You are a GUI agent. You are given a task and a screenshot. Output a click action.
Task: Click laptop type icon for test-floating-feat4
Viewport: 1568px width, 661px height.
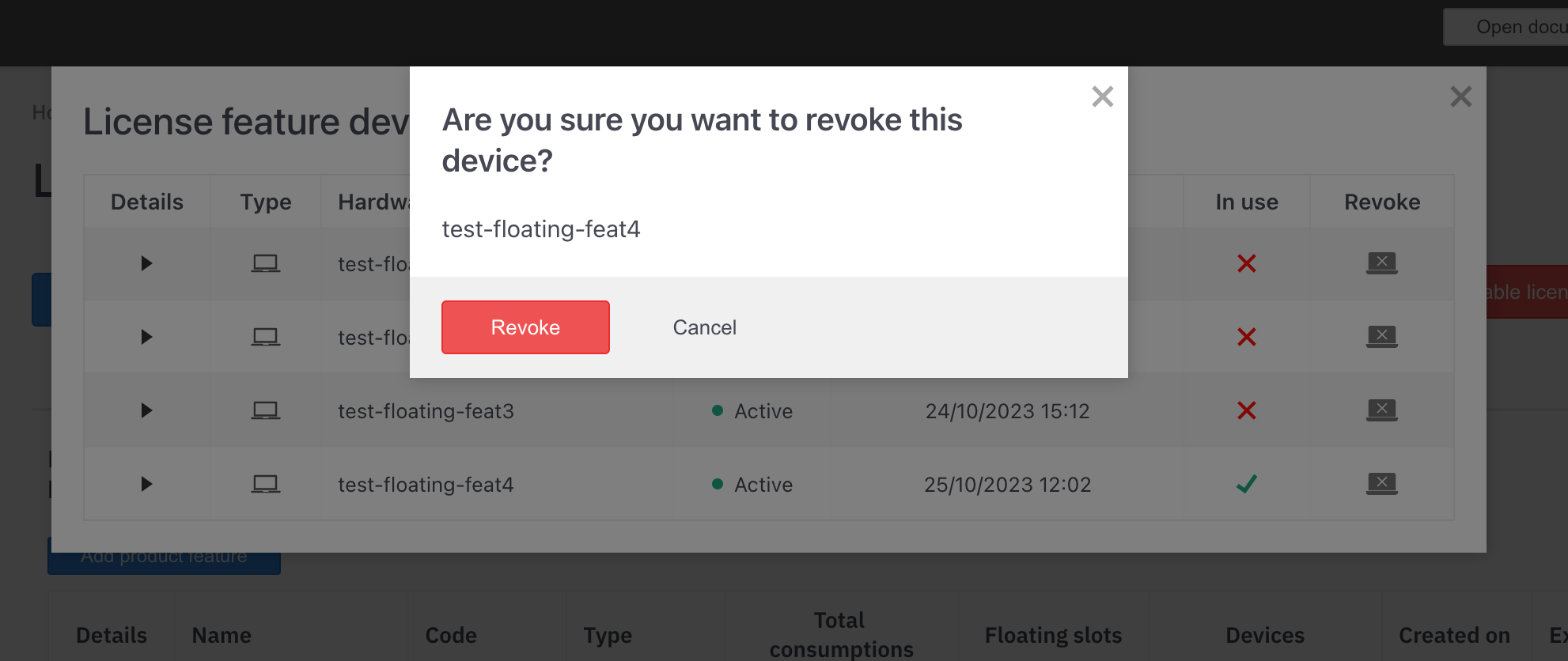266,484
